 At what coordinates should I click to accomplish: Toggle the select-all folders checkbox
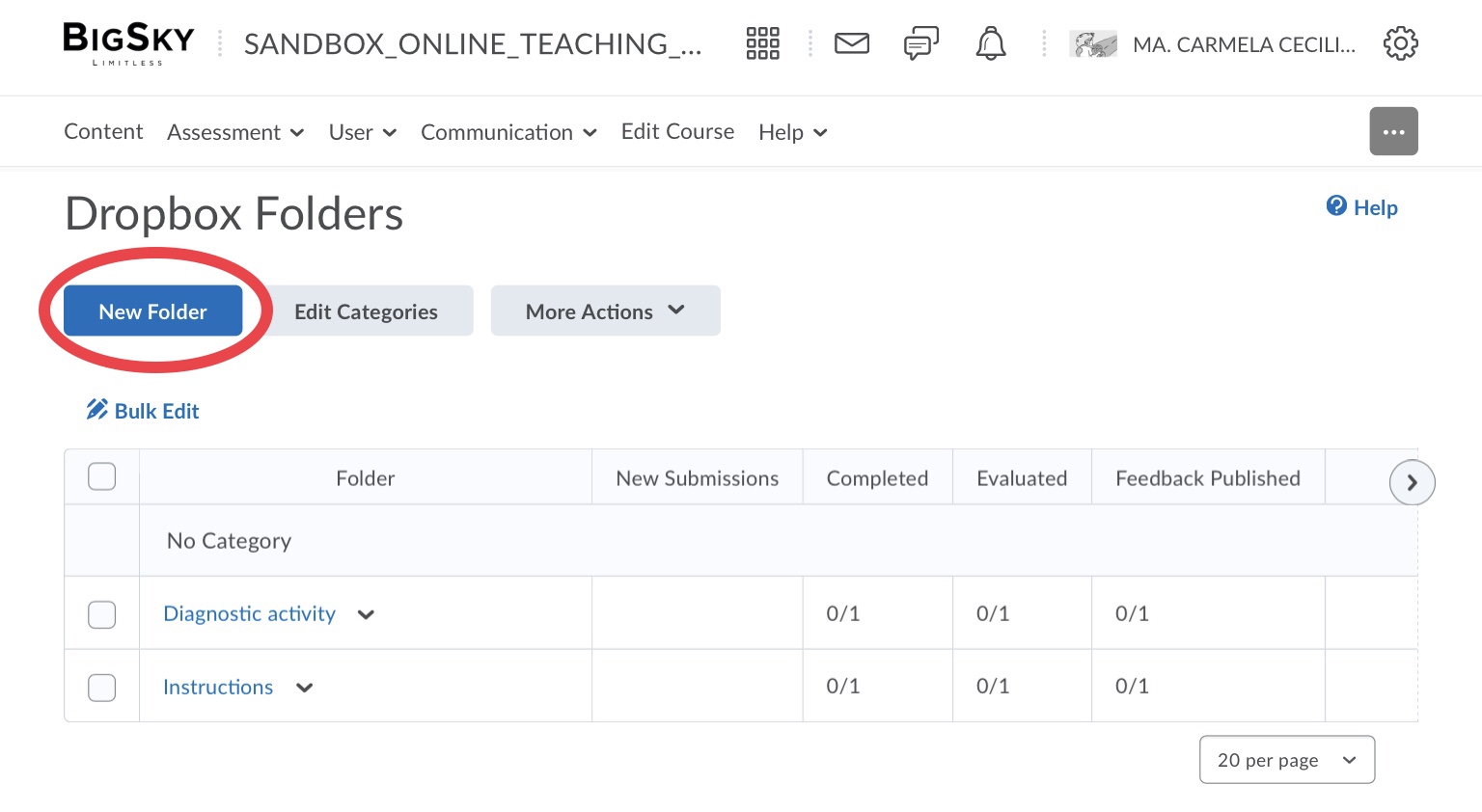click(102, 476)
